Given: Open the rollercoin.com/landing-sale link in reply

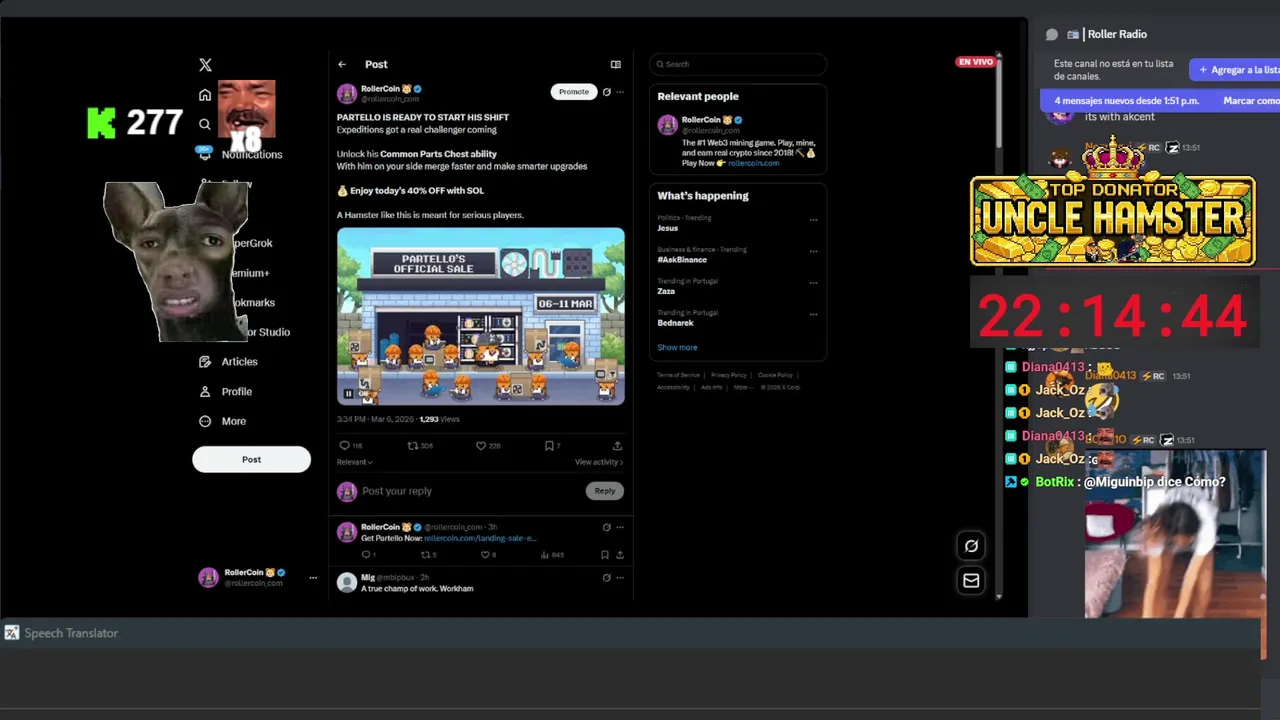Looking at the screenshot, I should pos(481,538).
